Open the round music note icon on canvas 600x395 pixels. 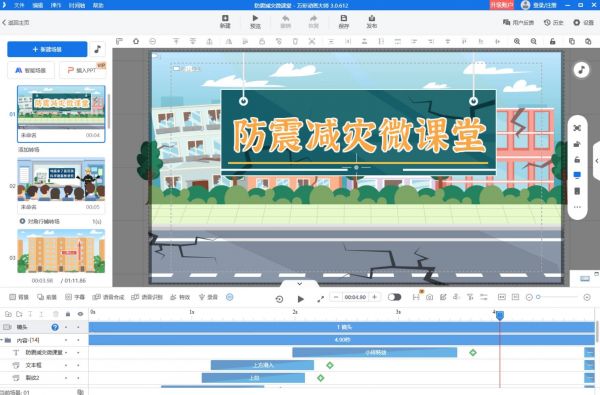581,70
